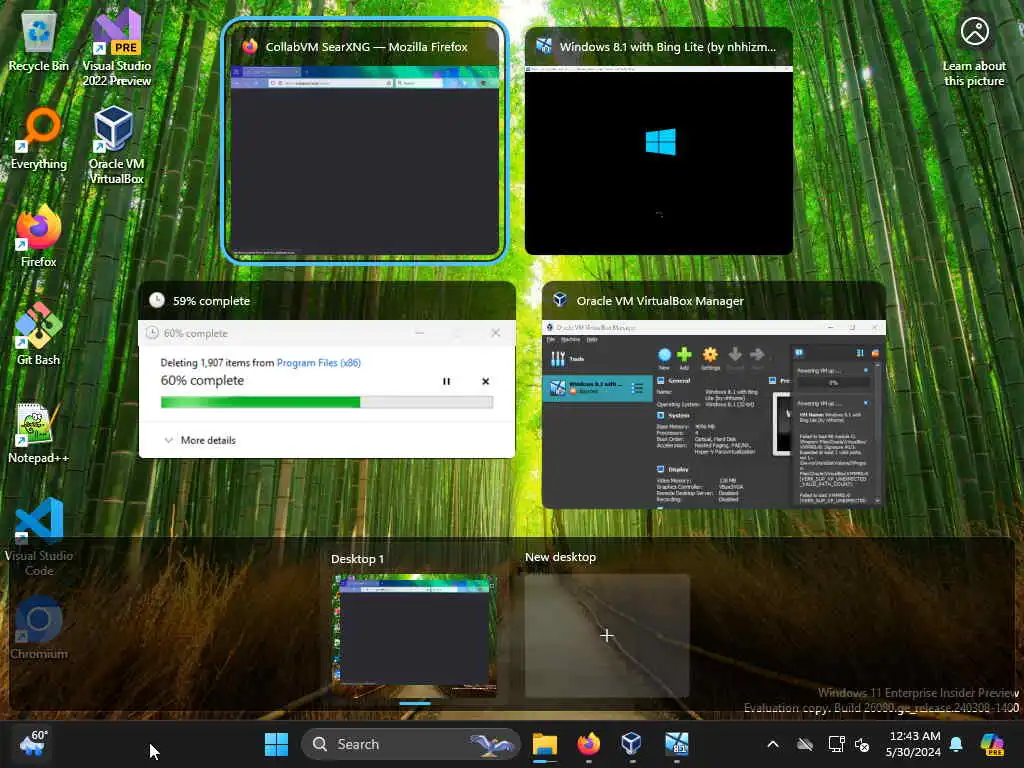Open the Notepad++ desktop shortcut

point(39,433)
